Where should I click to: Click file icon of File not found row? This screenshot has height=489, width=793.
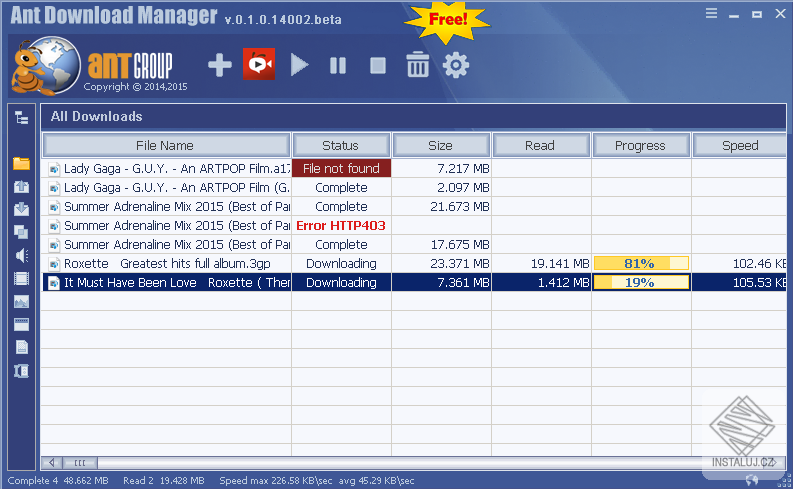(54, 169)
